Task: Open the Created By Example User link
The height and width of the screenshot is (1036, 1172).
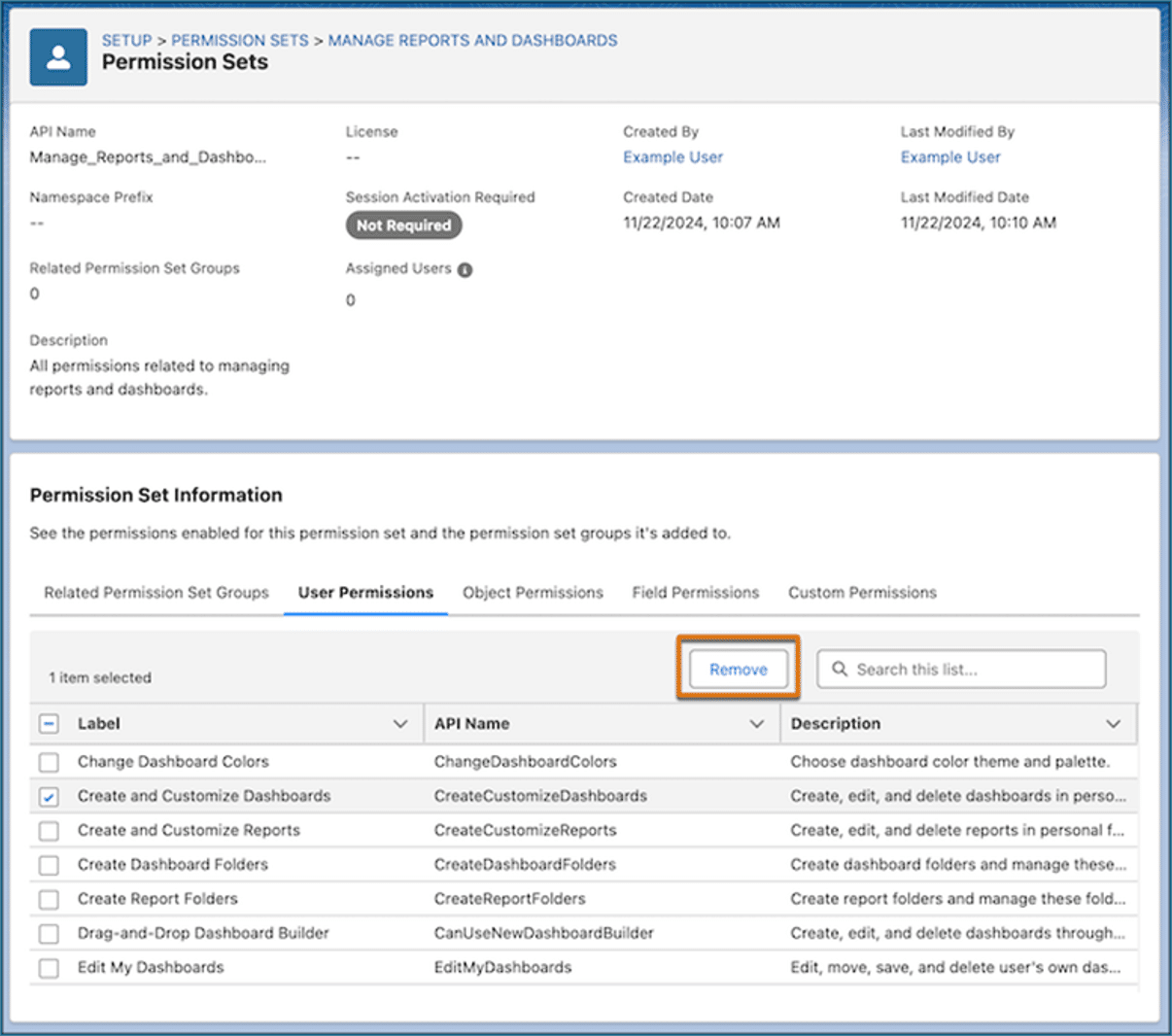Action: [x=672, y=157]
